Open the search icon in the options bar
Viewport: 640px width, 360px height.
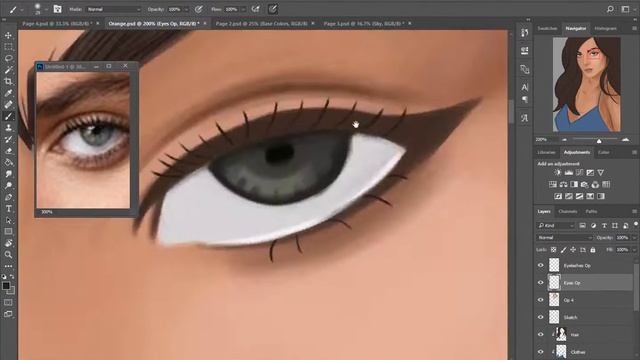[x=610, y=9]
